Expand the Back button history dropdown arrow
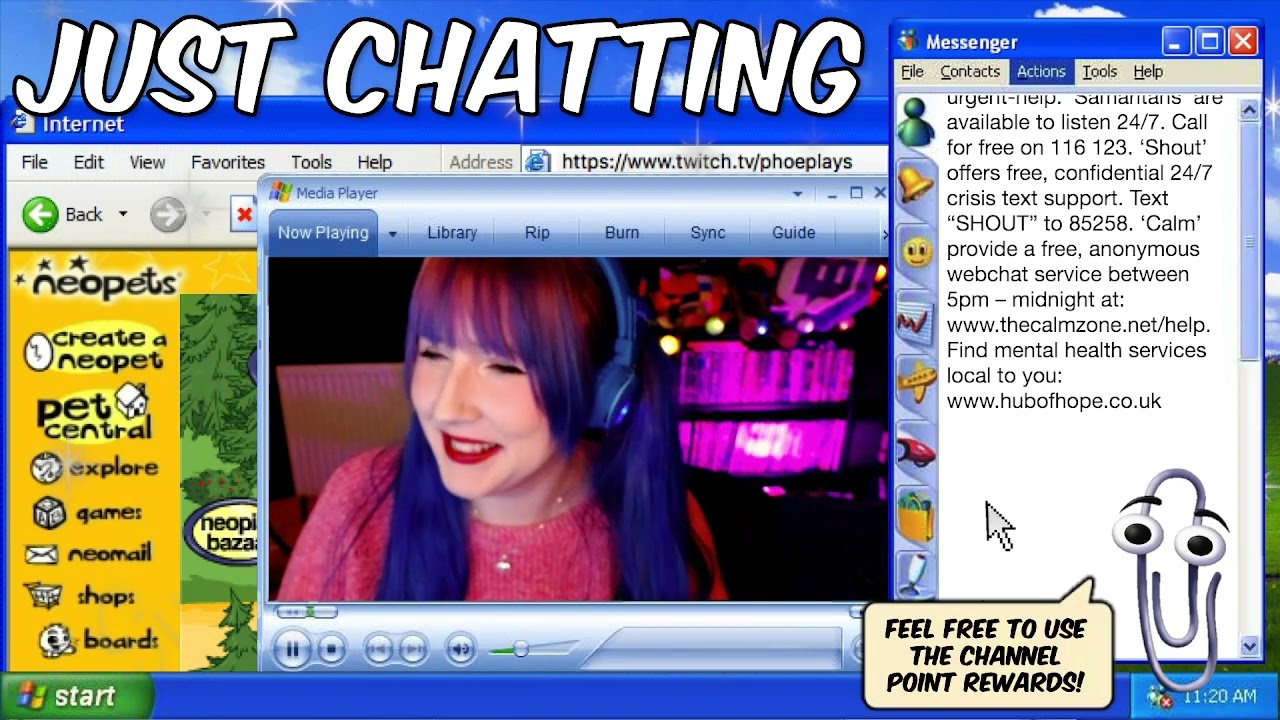Viewport: 1280px width, 720px height. tap(123, 214)
